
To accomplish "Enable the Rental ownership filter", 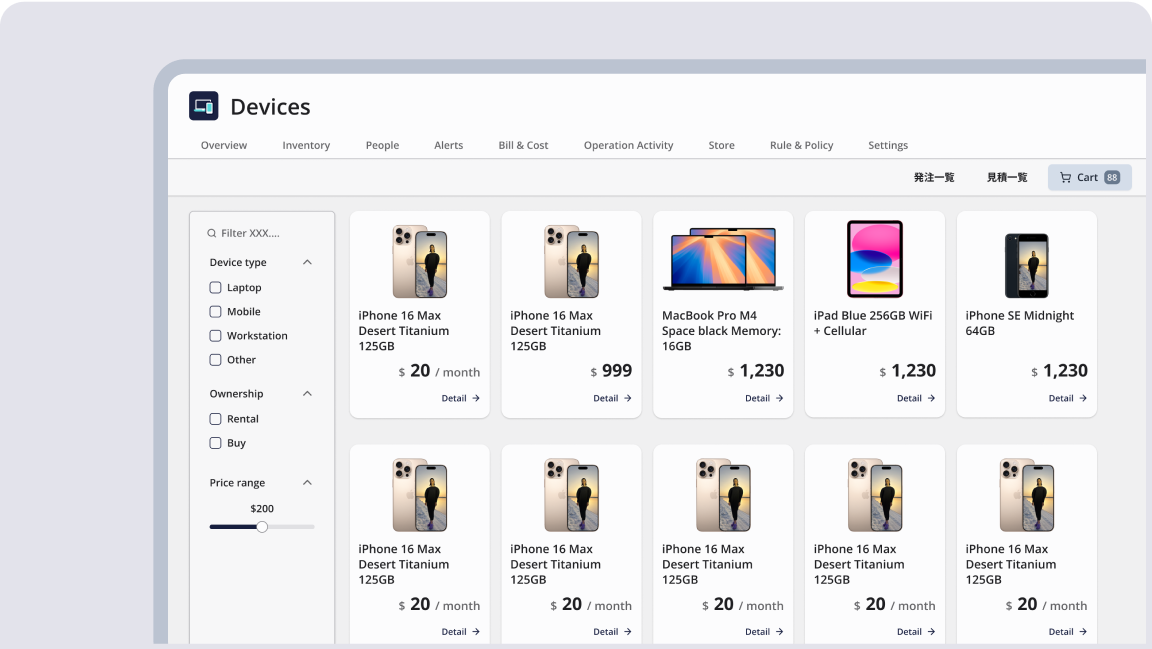I will 215,419.
